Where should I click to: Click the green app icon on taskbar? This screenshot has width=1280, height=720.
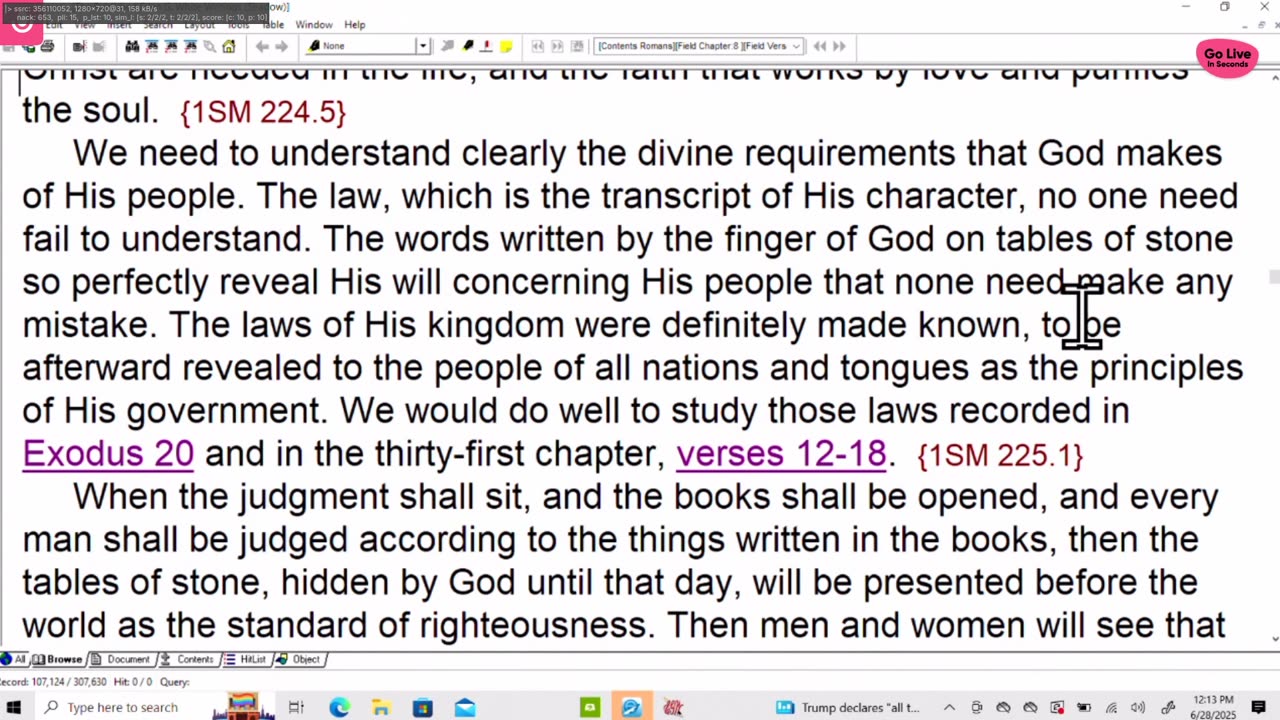pyautogui.click(x=590, y=707)
